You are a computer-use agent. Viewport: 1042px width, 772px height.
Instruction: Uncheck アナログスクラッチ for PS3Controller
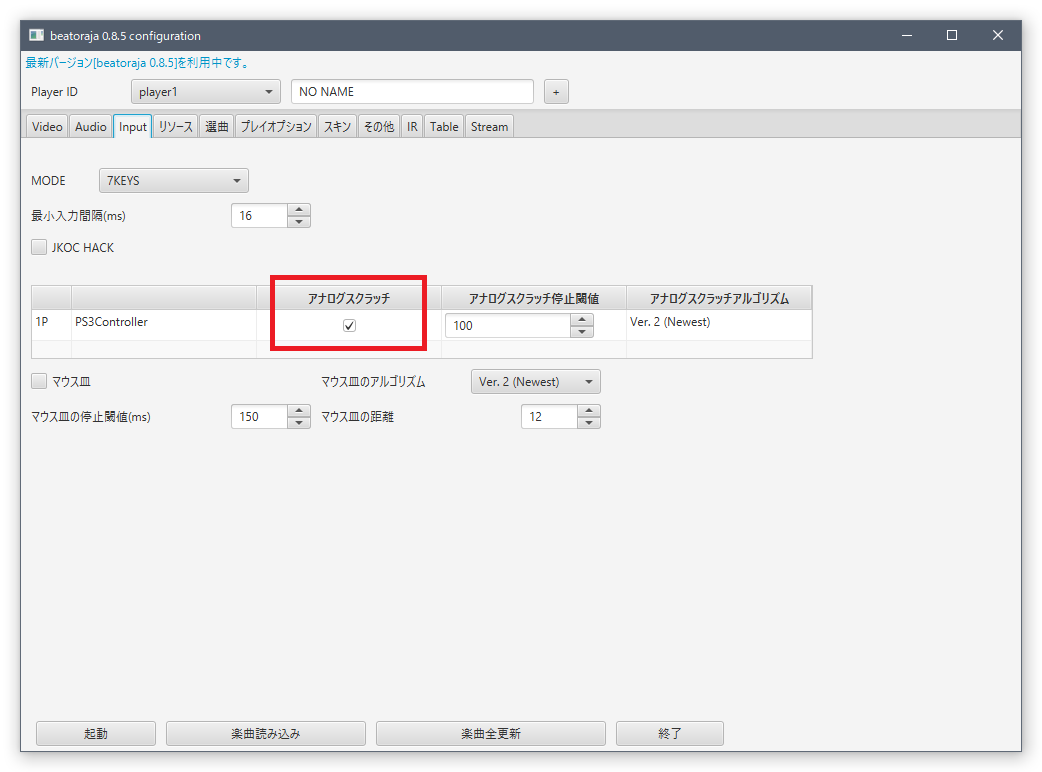click(x=349, y=325)
